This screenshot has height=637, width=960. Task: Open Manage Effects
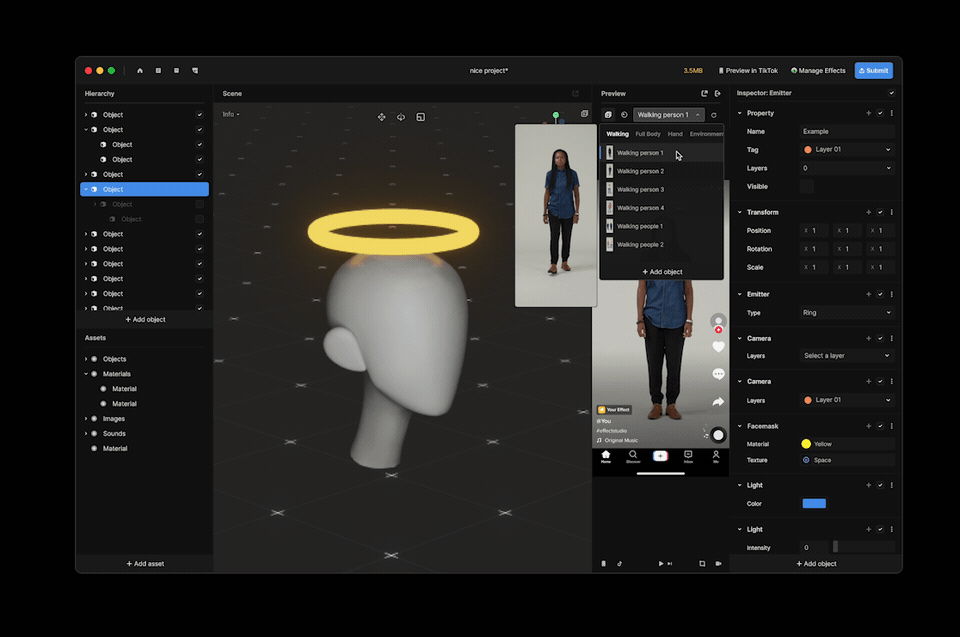click(x=818, y=70)
